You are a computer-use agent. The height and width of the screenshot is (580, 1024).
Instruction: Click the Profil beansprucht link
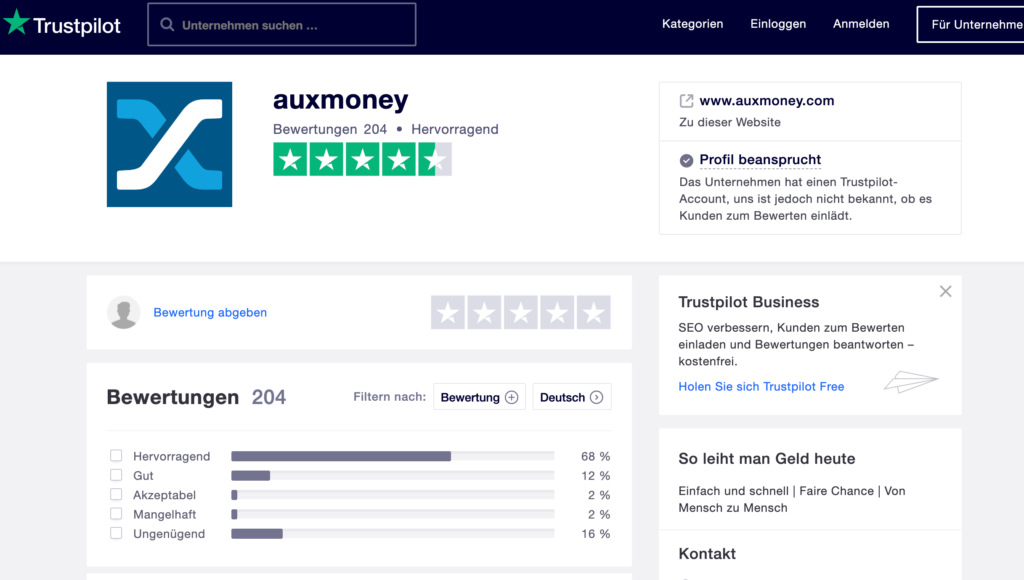coord(760,160)
